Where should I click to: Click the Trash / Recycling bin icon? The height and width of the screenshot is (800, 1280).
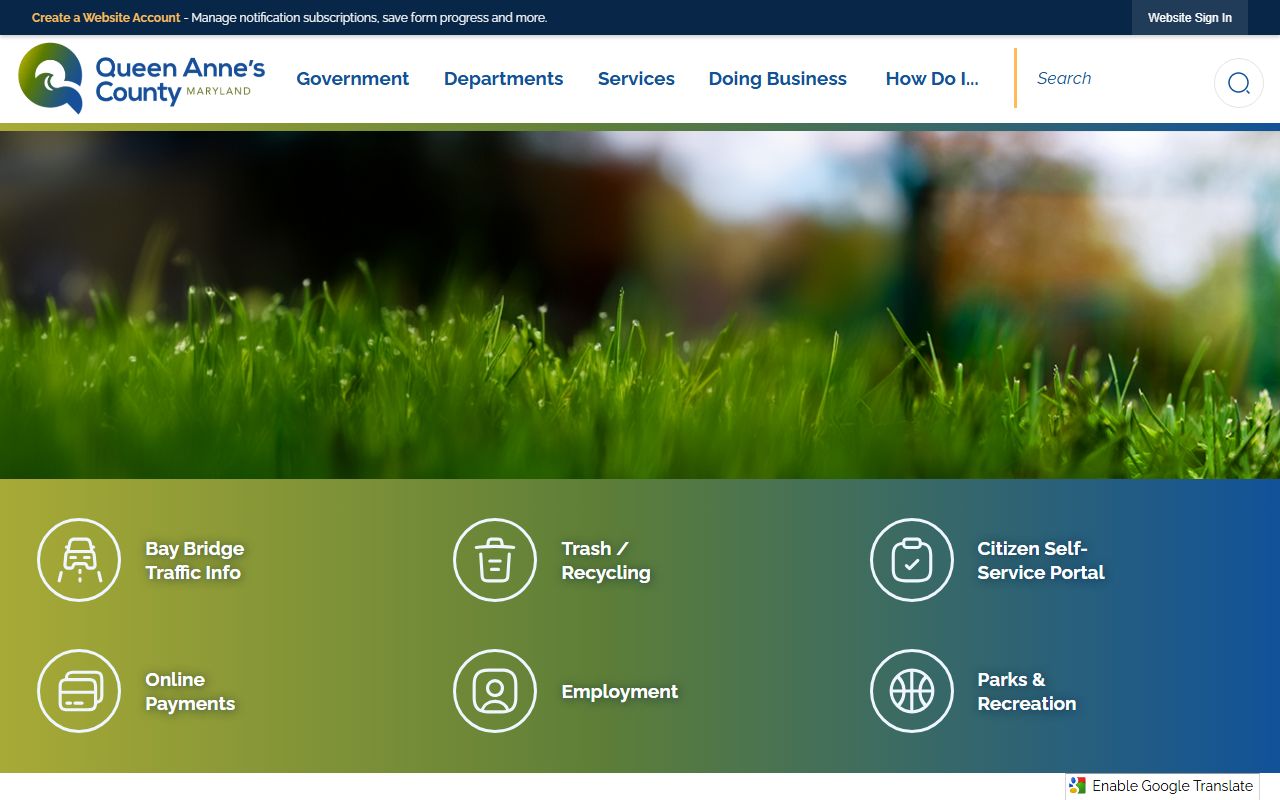click(x=495, y=560)
